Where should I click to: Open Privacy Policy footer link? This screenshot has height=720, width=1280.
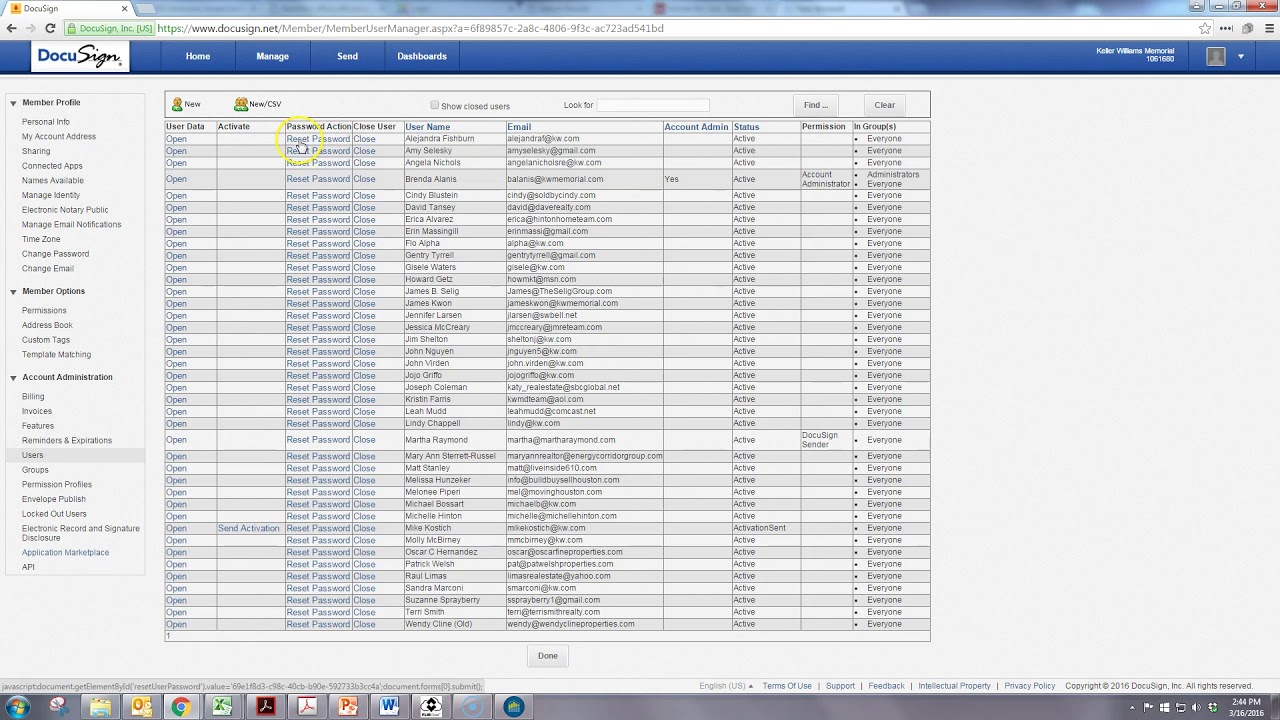1030,686
